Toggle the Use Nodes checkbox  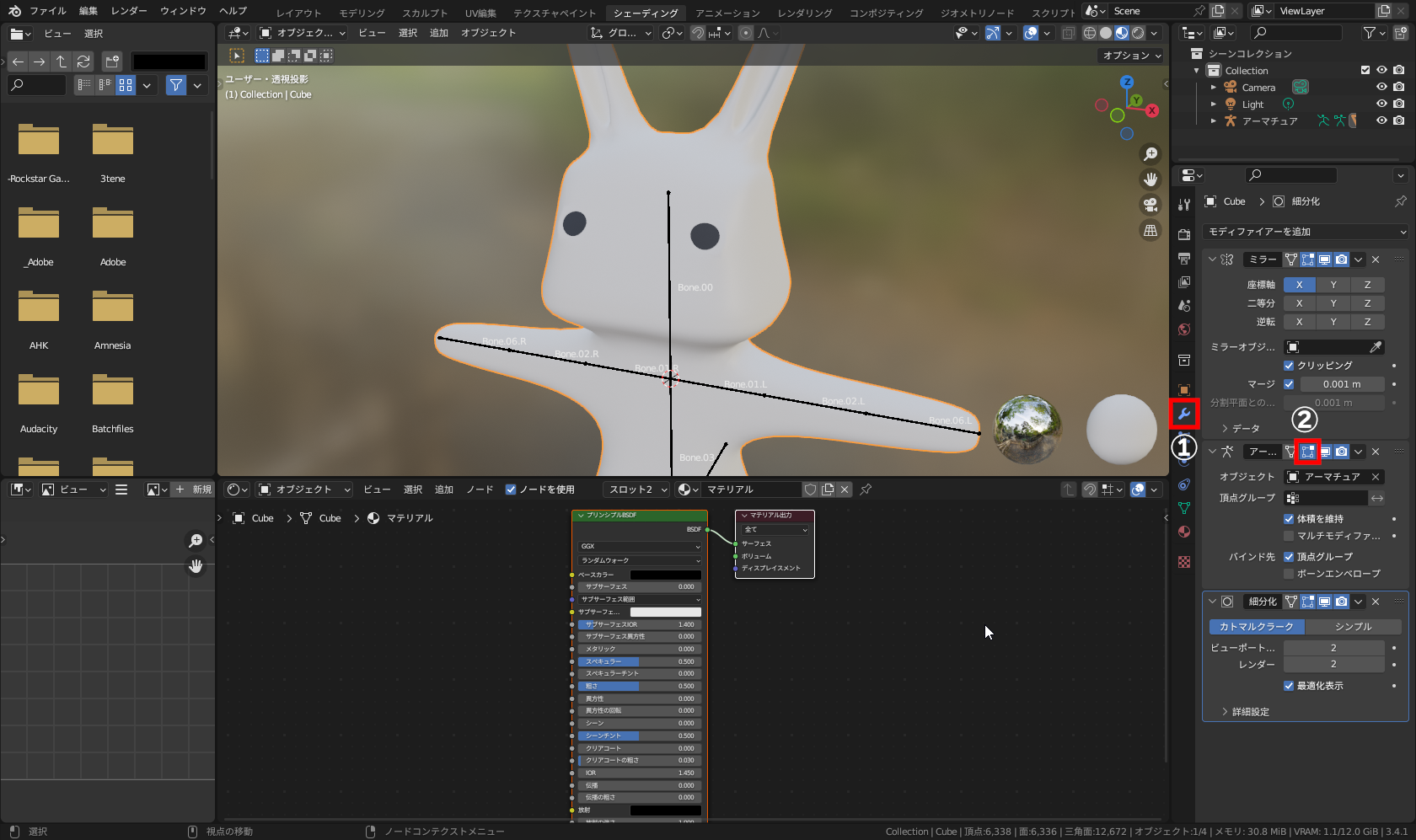[x=511, y=490]
